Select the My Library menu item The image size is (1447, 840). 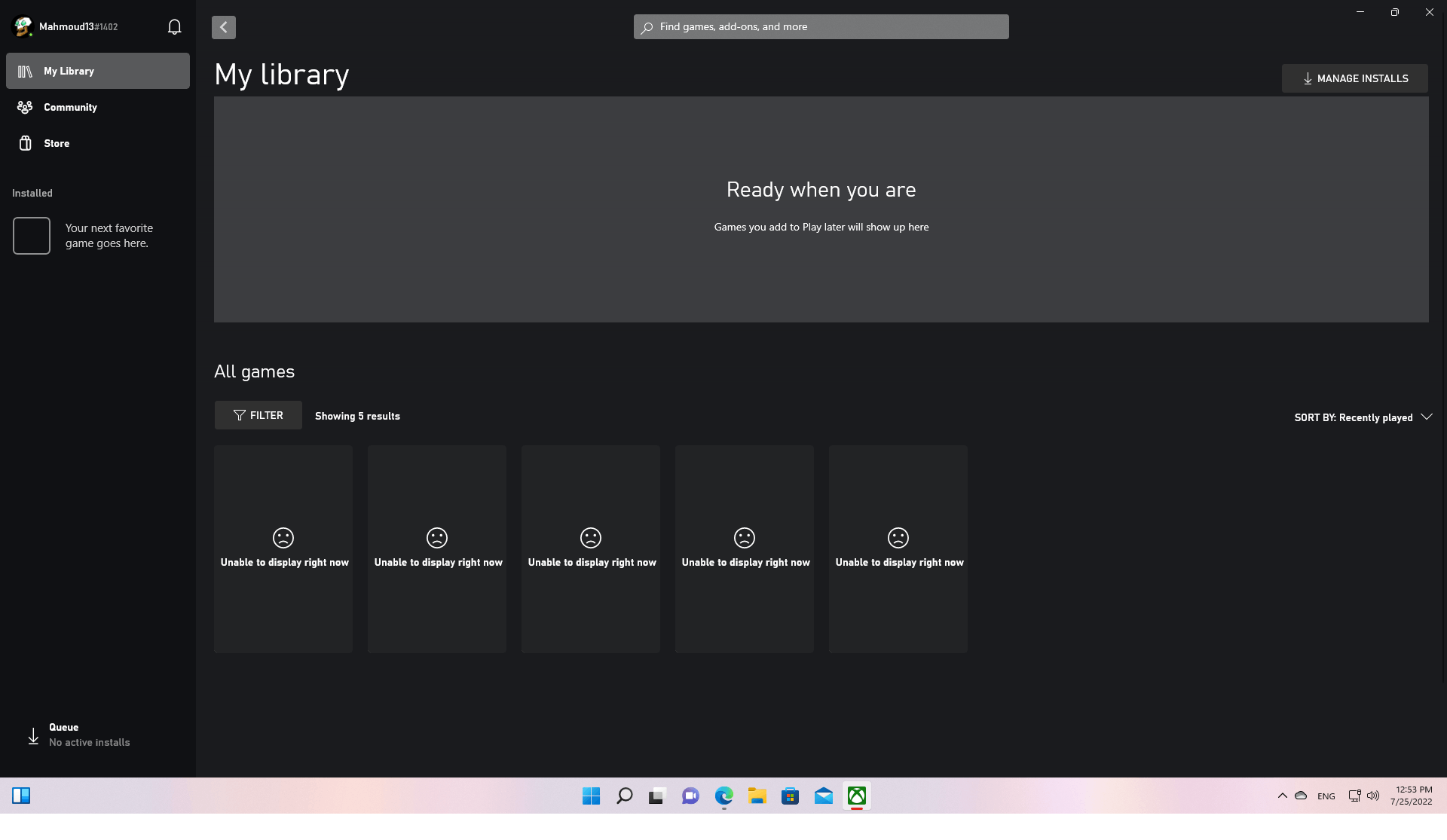coord(98,70)
